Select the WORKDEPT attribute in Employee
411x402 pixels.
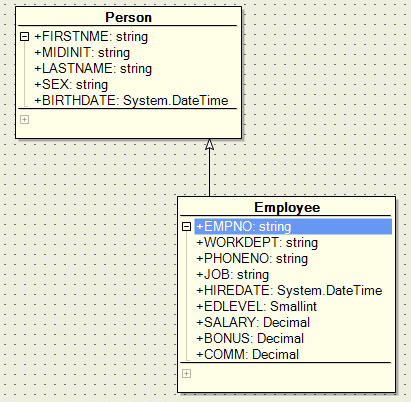[x=257, y=242]
